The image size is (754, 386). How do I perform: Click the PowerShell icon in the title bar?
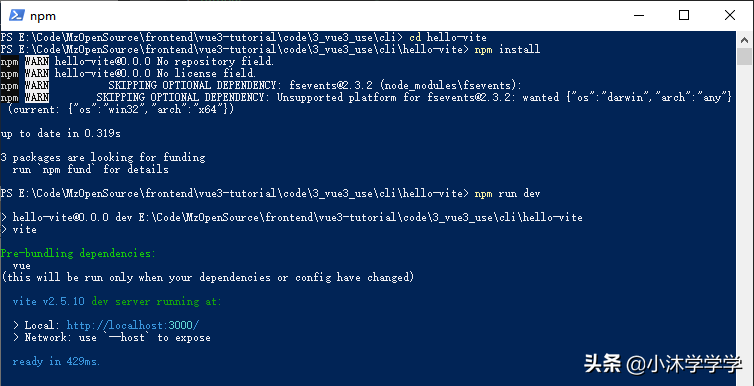click(x=17, y=15)
